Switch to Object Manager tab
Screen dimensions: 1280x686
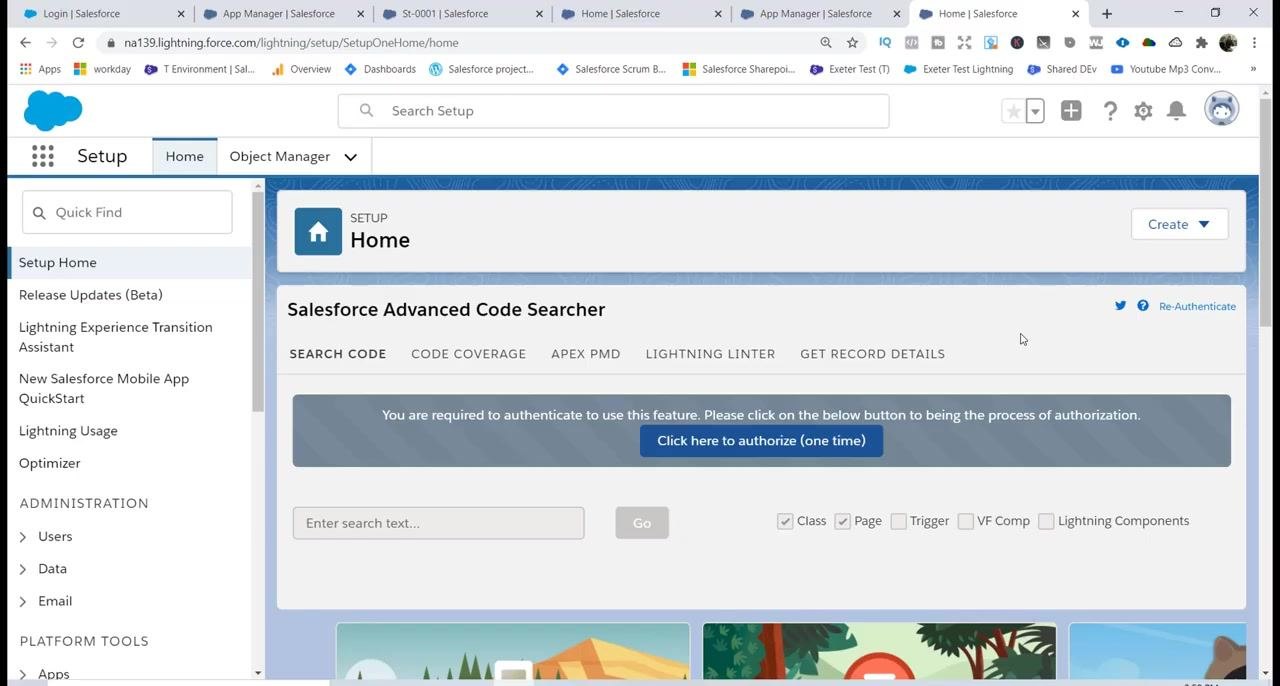point(280,157)
